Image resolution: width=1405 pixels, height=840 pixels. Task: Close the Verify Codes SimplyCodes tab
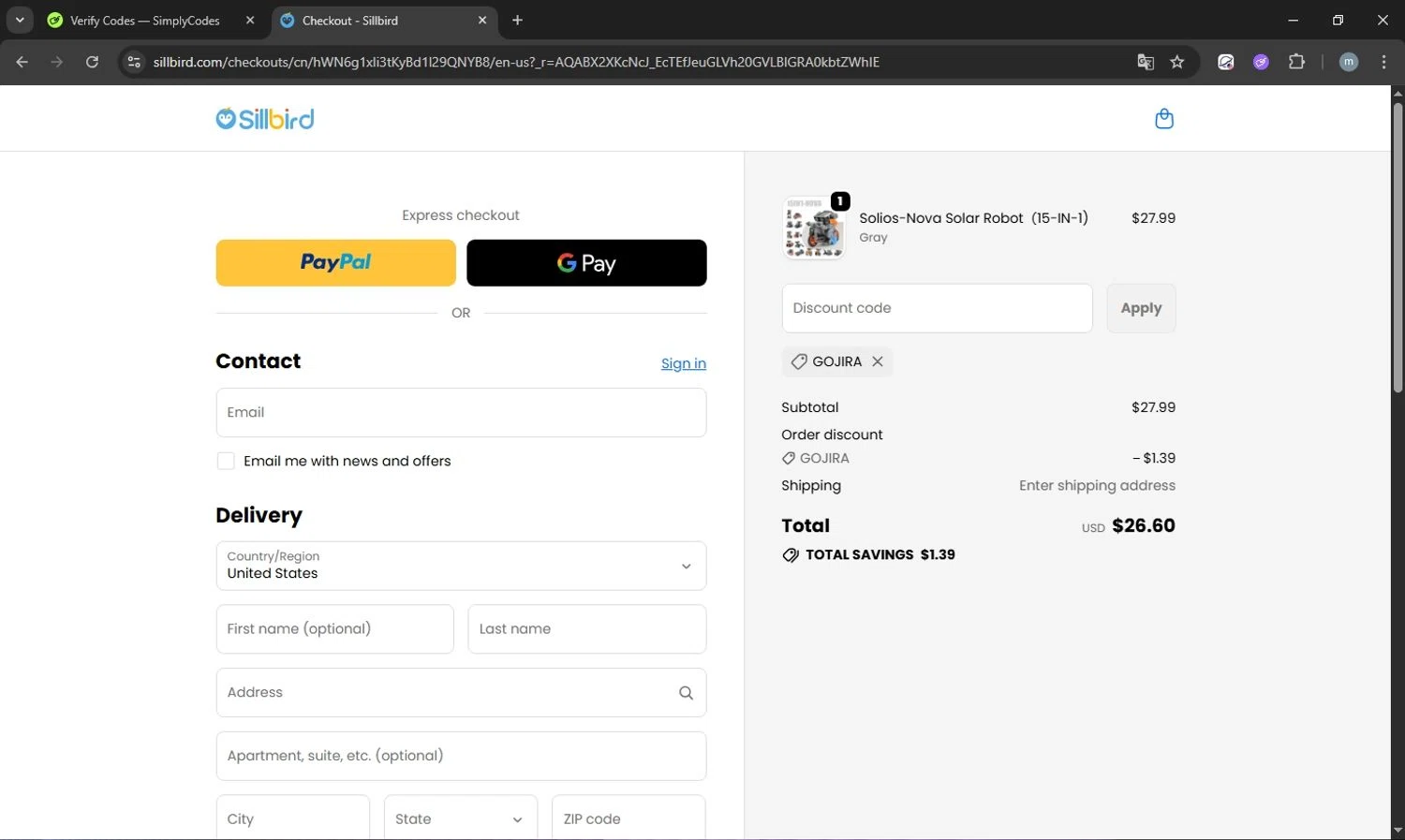[x=250, y=20]
